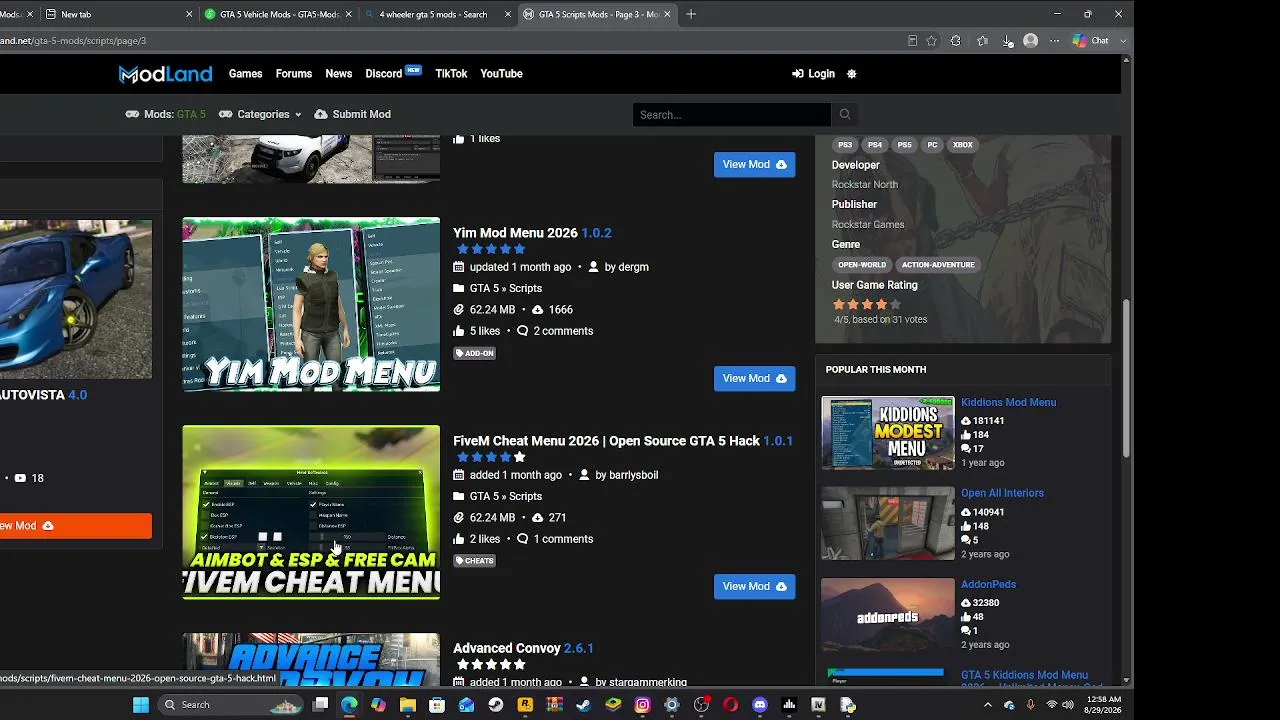The height and width of the screenshot is (720, 1280).
Task: Toggle the site dark/light theme icon
Action: [851, 74]
